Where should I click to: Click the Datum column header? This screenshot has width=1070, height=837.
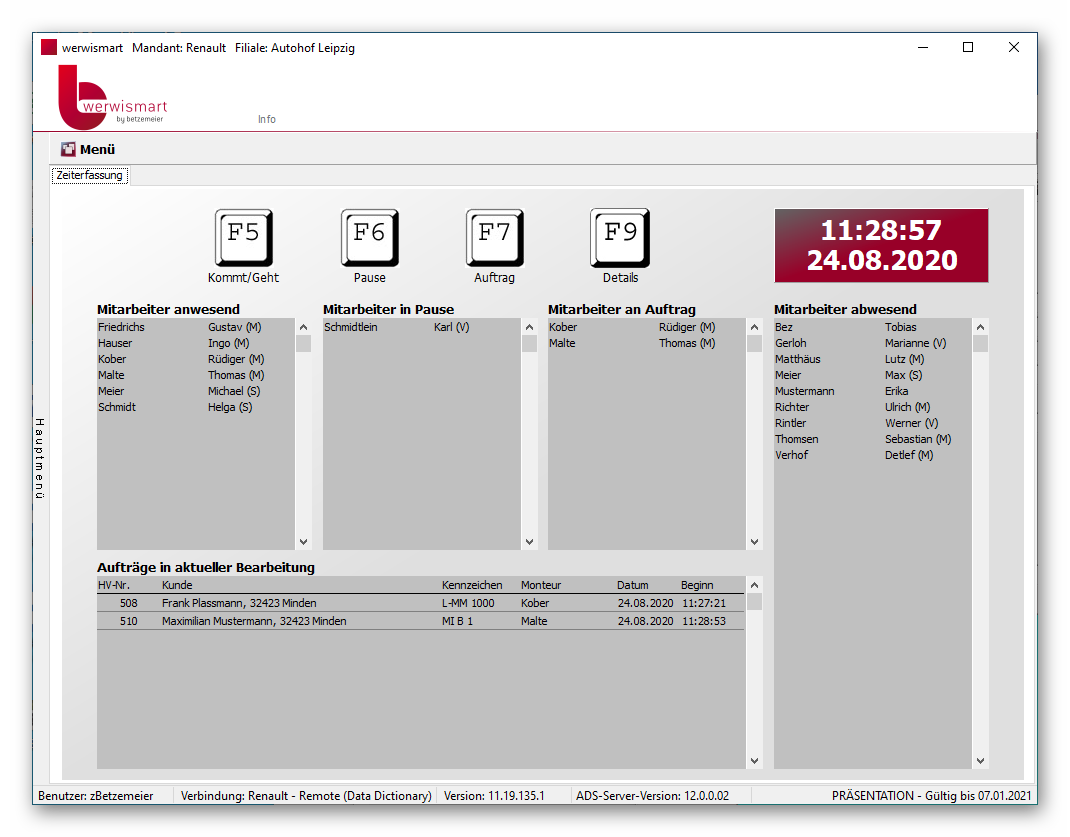pos(633,585)
